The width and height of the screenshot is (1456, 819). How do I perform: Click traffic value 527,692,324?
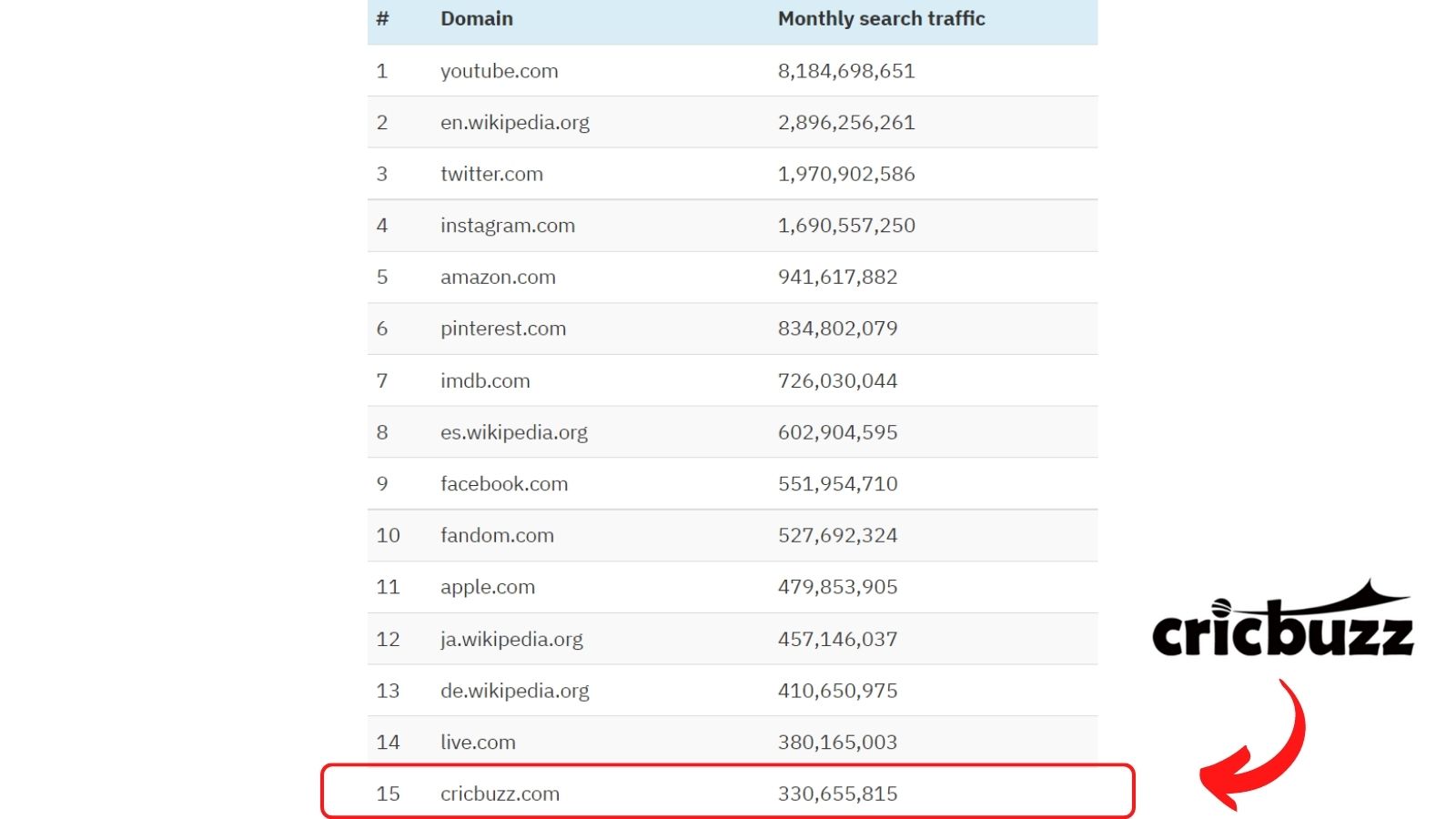point(837,535)
